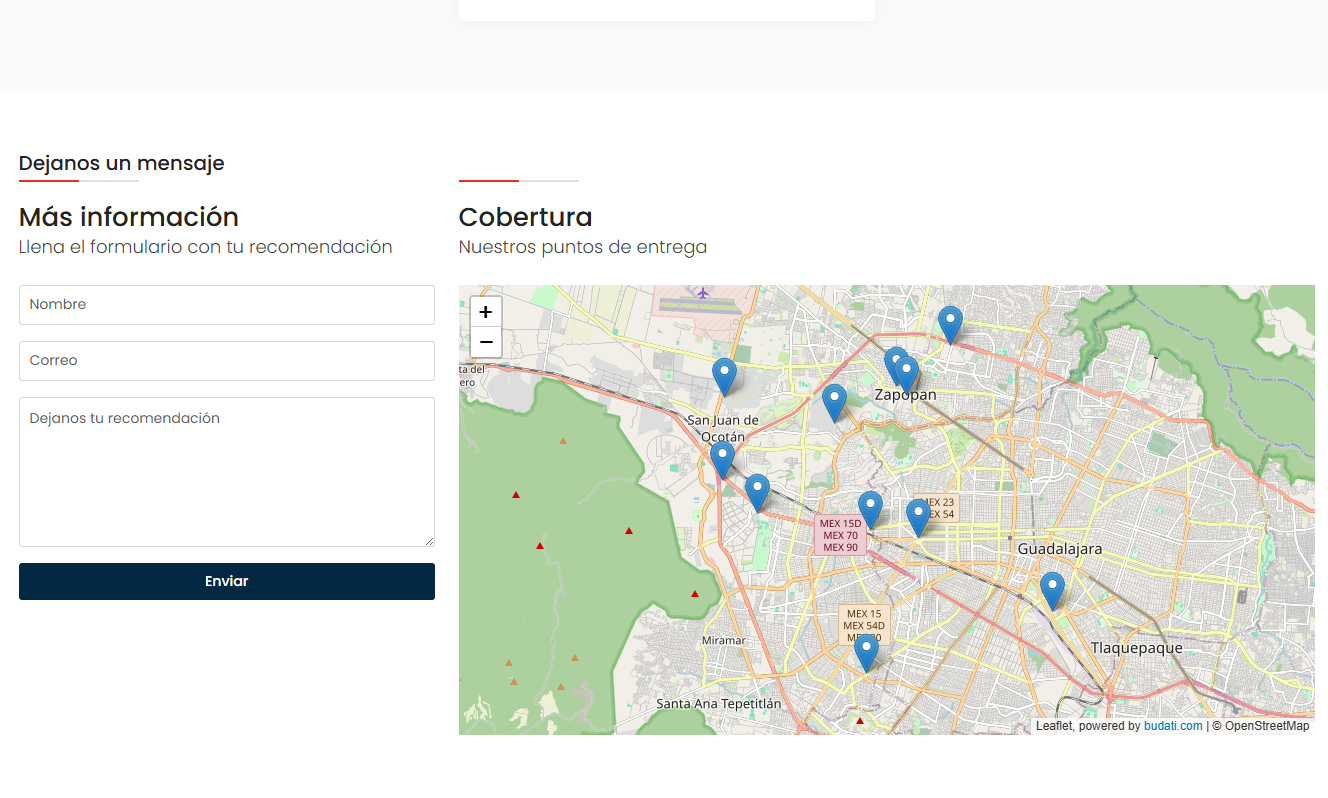Focus the Correo input field
The image size is (1328, 798).
(x=227, y=361)
